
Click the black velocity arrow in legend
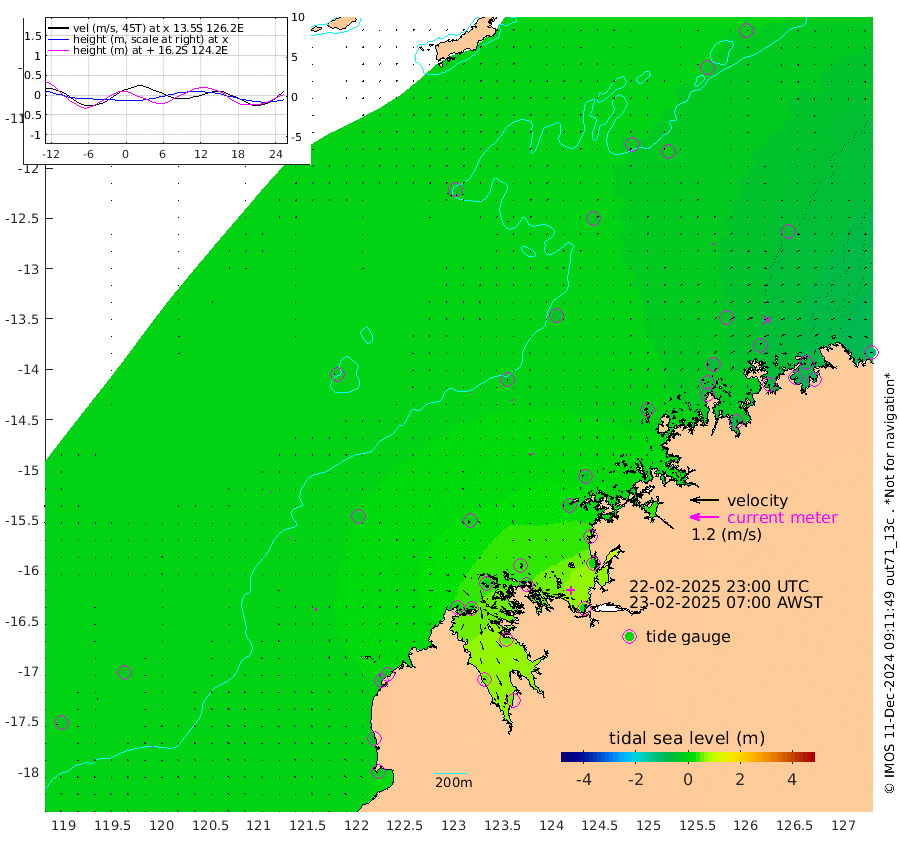pyautogui.click(x=704, y=500)
